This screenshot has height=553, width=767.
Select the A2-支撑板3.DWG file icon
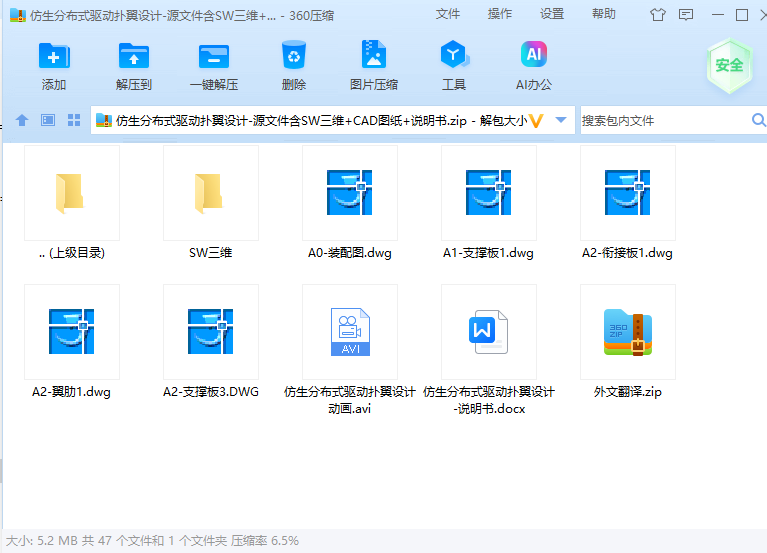[211, 332]
